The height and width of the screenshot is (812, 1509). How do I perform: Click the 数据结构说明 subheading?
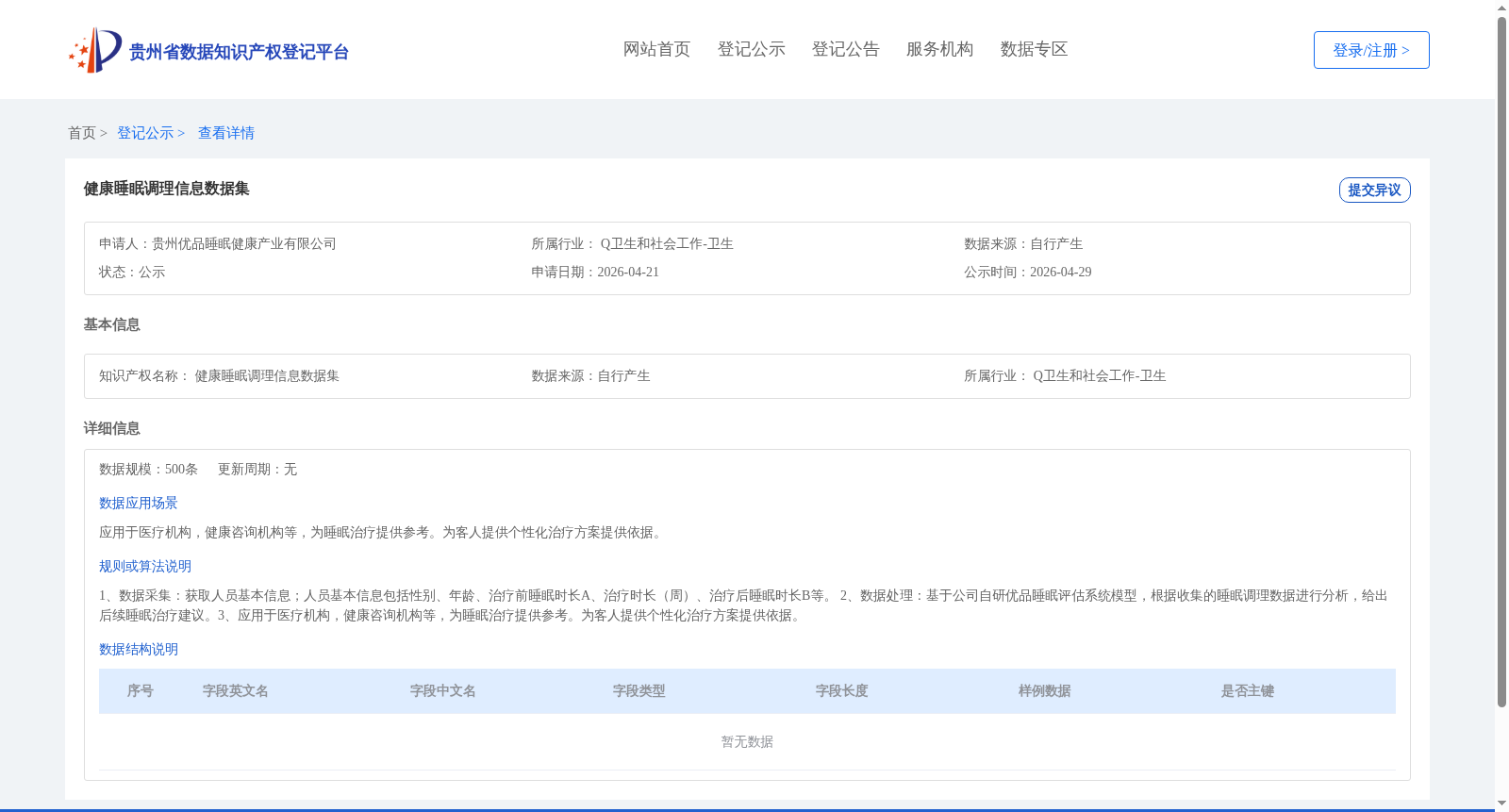(139, 649)
